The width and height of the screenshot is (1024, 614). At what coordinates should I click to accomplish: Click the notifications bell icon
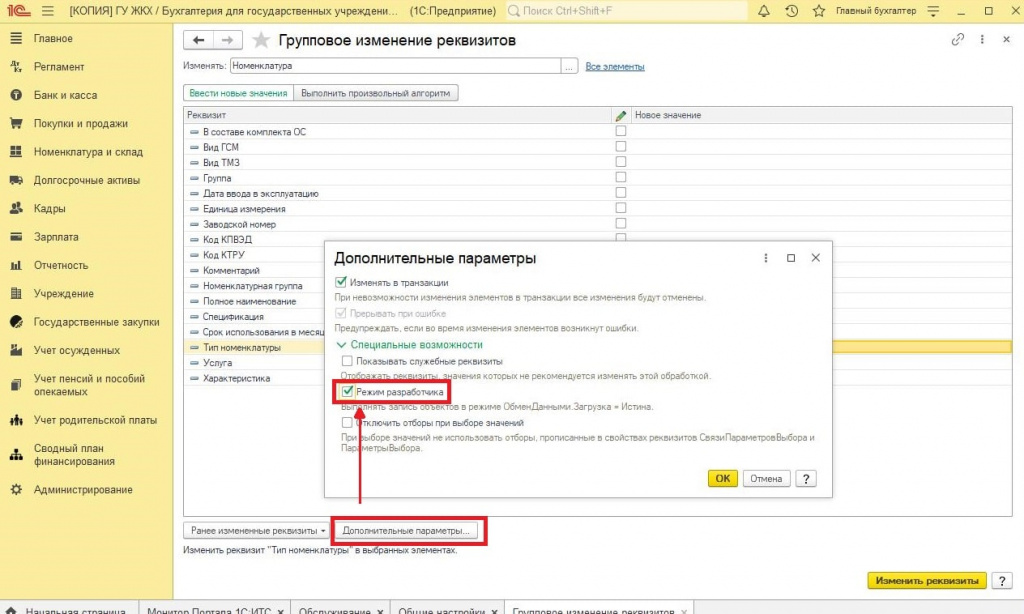click(763, 11)
